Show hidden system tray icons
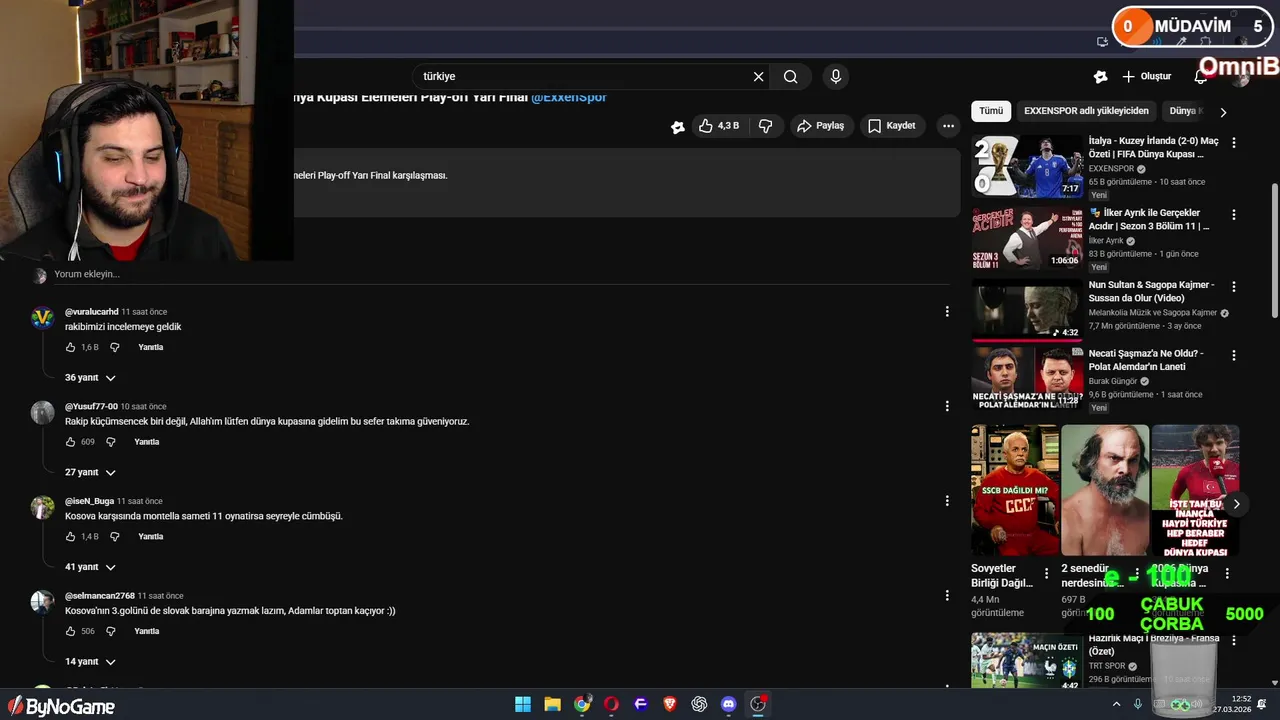 (x=1116, y=704)
